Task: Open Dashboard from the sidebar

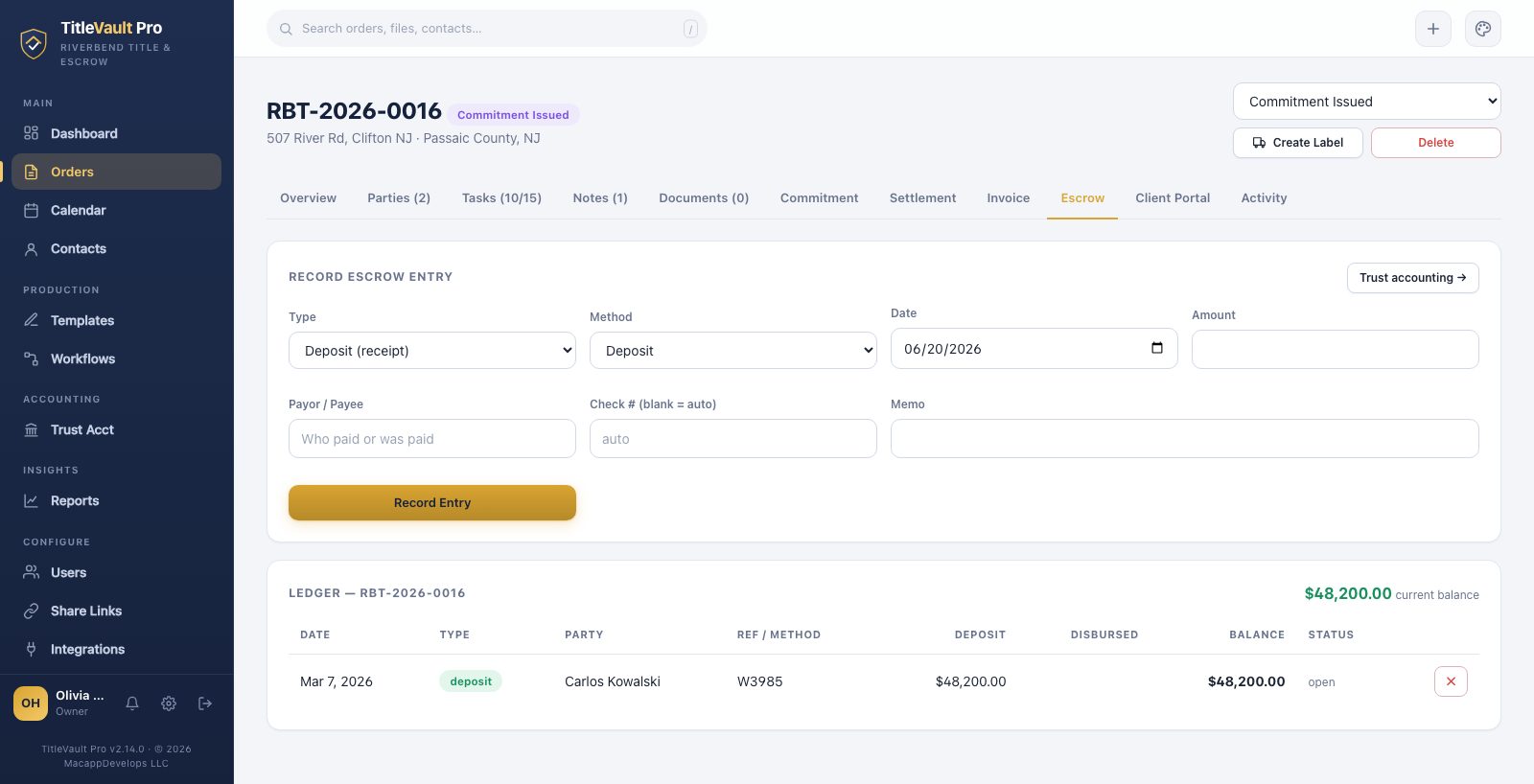Action: pos(116,133)
